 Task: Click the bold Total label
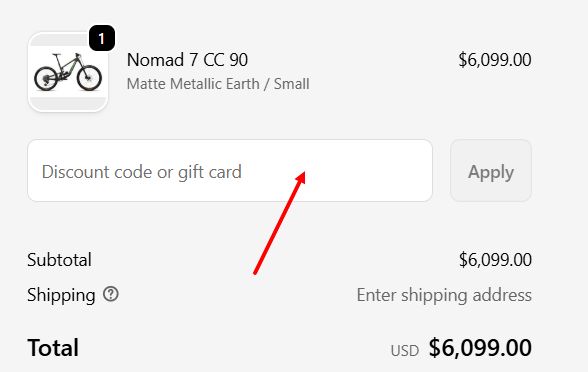pyautogui.click(x=53, y=348)
